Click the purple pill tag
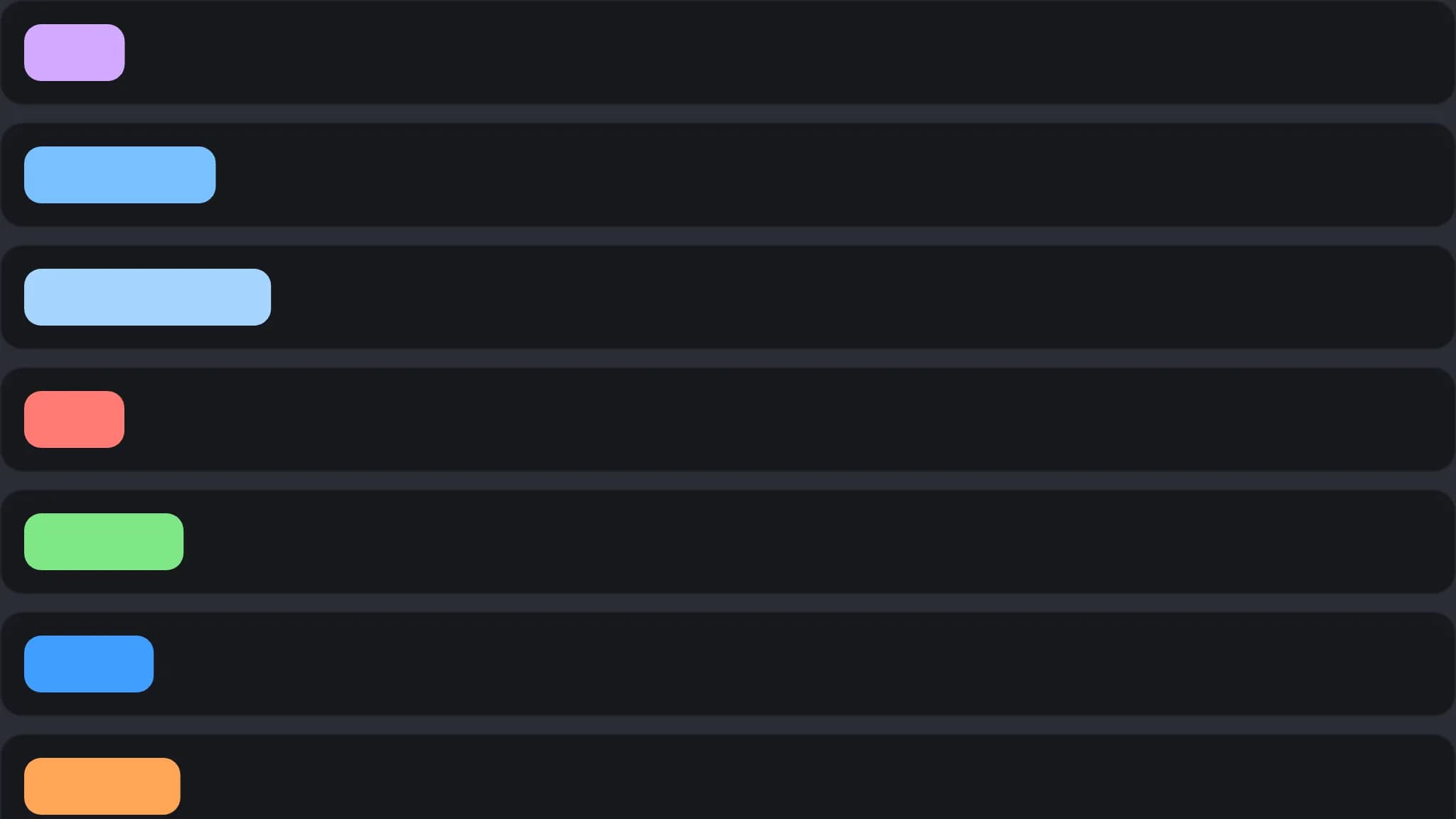This screenshot has width=1456, height=819. (75, 53)
